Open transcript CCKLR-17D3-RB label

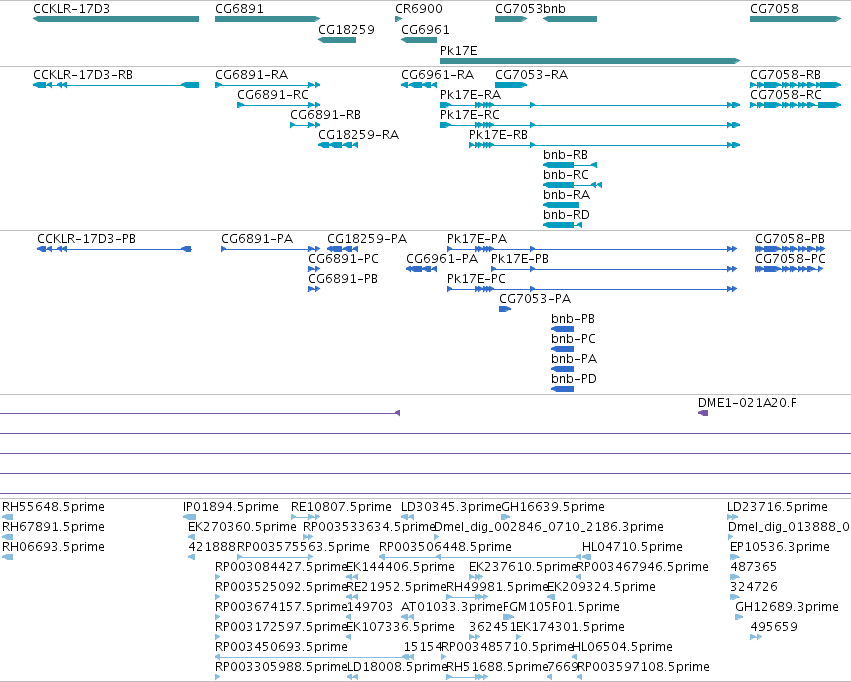(83, 74)
